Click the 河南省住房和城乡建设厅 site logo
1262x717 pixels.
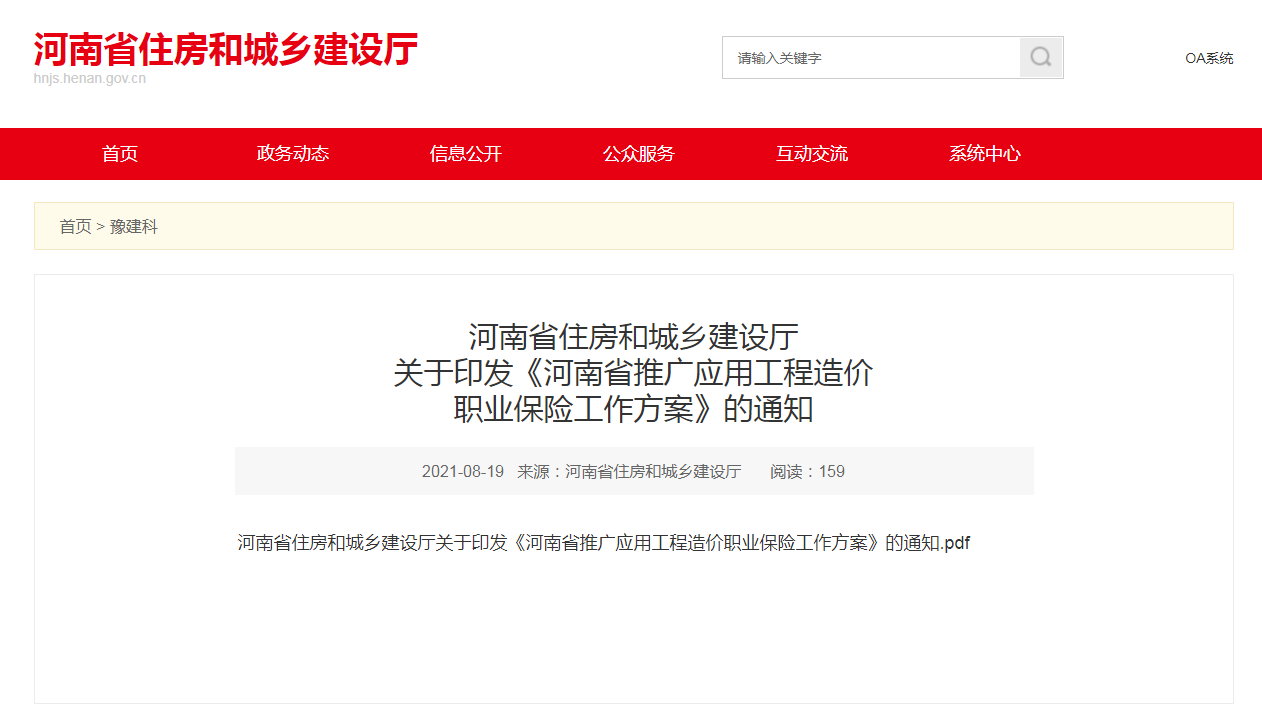point(225,48)
